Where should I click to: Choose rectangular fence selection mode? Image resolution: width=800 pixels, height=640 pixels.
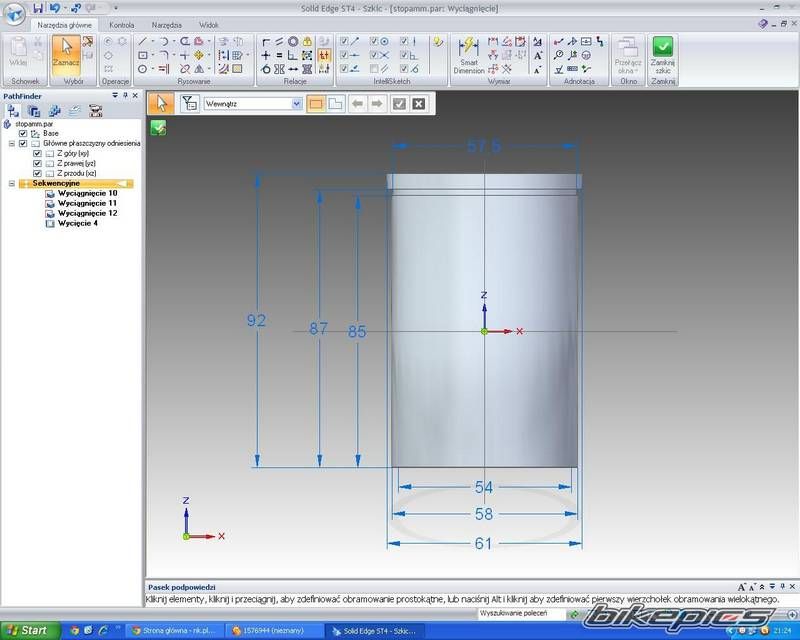(x=316, y=104)
